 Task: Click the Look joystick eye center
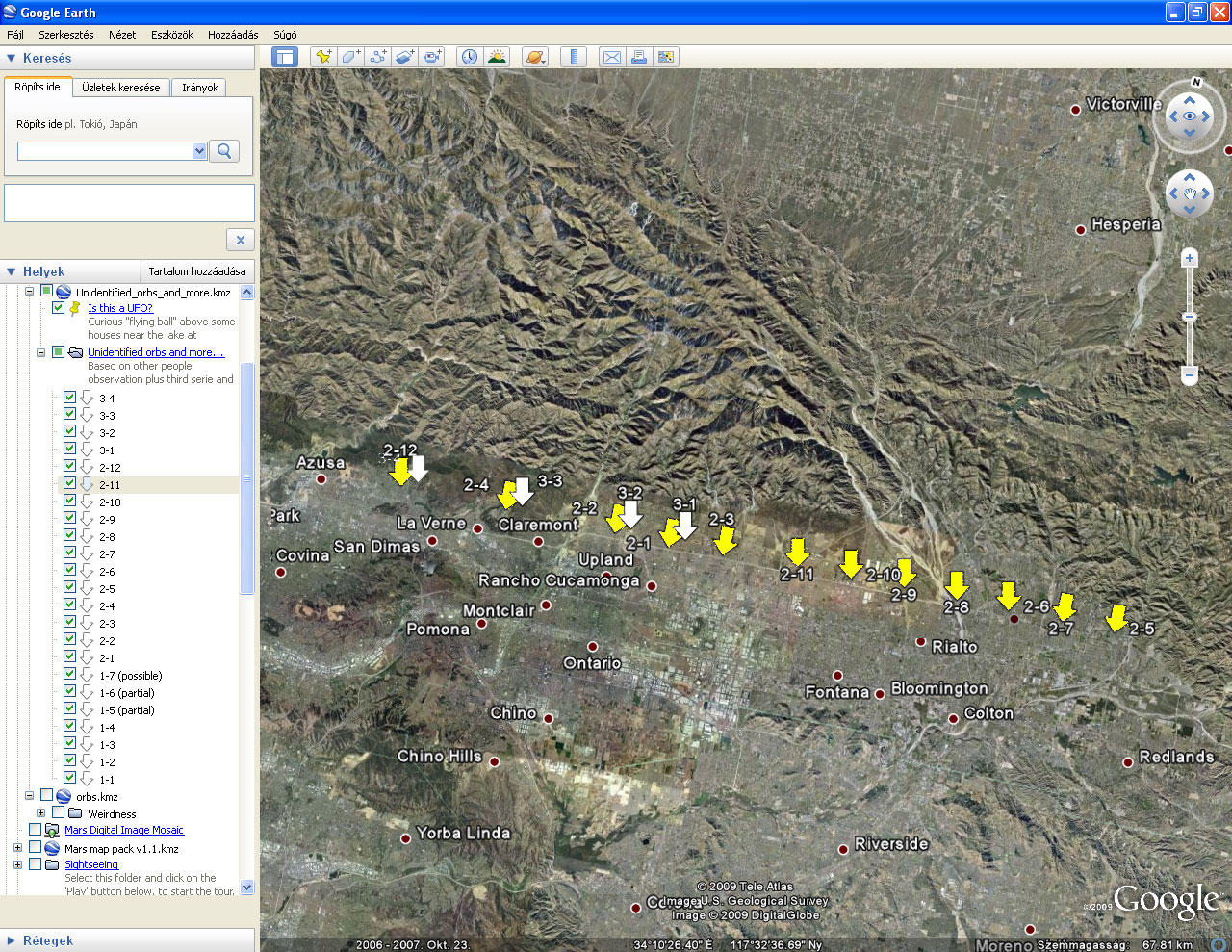(1190, 116)
